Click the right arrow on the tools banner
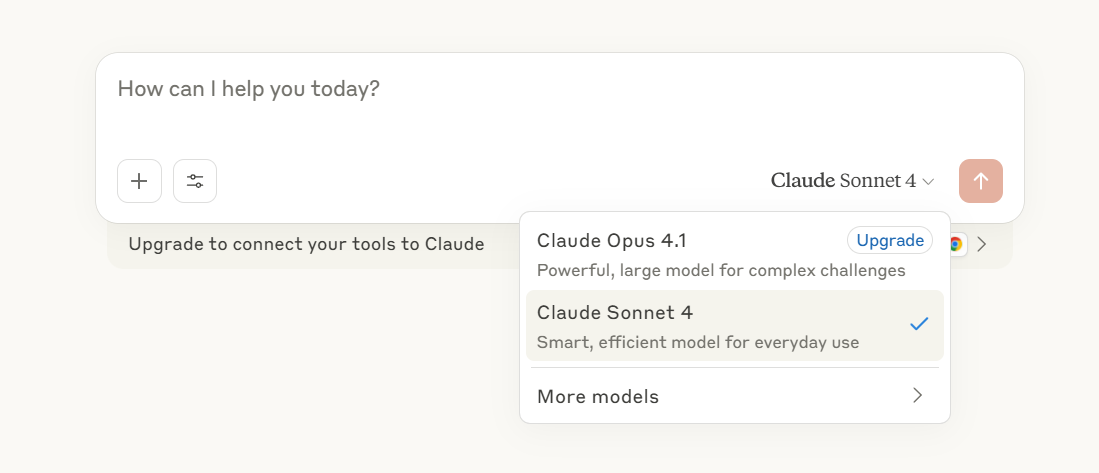The width and height of the screenshot is (1099, 473). 982,244
